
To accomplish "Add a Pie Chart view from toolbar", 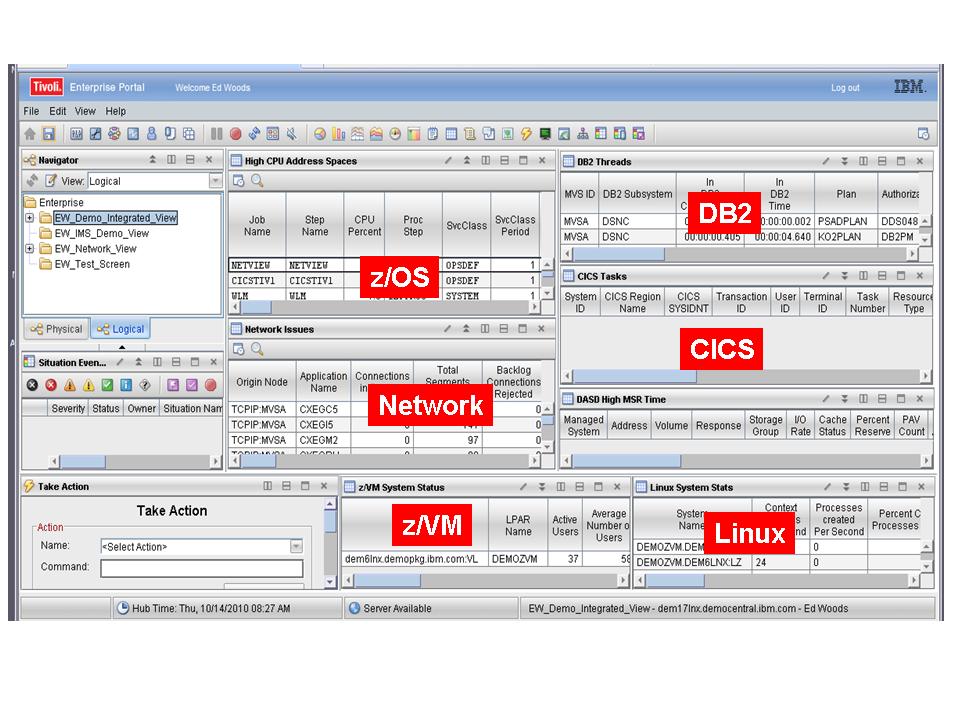I will point(320,133).
